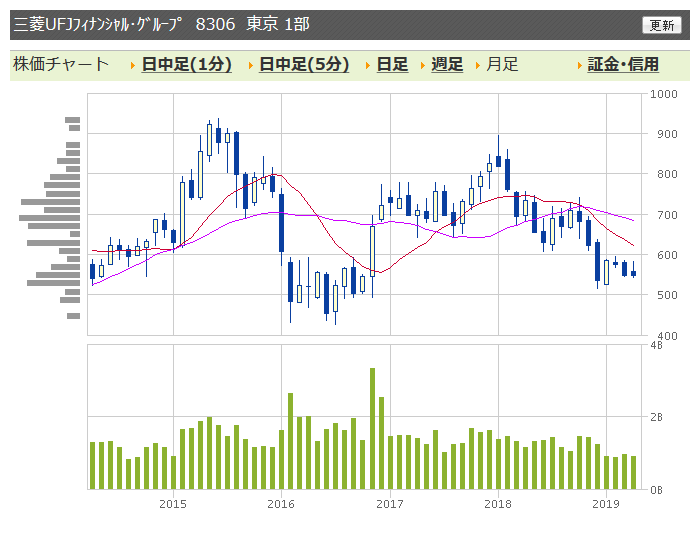
Task: Click the tallest green volume bar
Action: point(372,428)
